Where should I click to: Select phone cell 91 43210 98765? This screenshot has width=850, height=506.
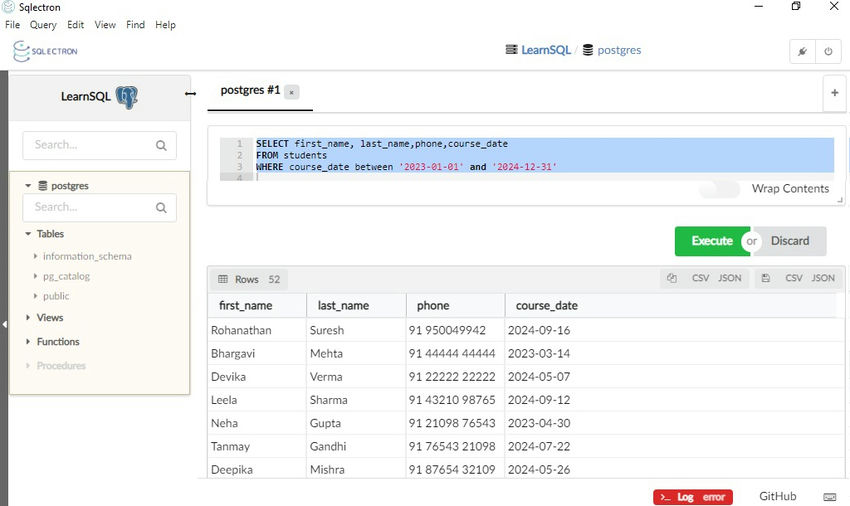455,400
